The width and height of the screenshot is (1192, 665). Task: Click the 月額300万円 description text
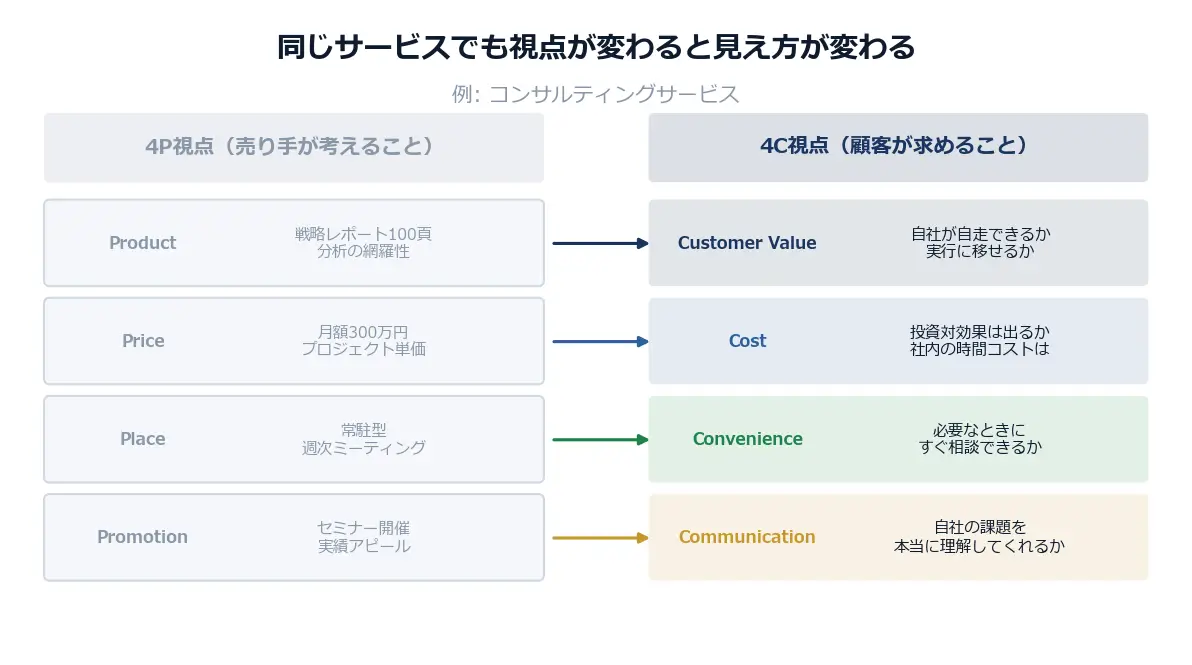[x=363, y=332]
